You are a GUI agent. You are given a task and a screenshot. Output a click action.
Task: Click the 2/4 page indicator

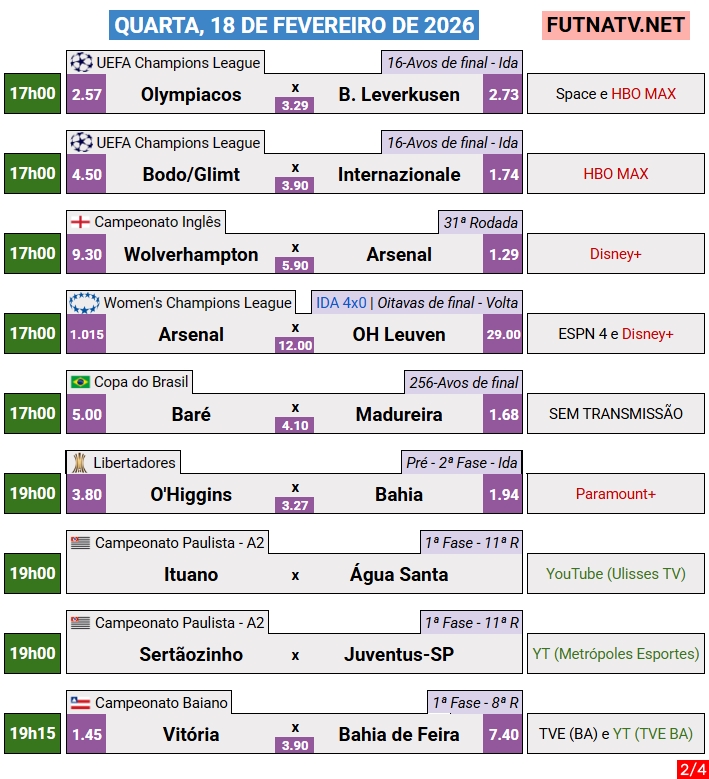[x=691, y=769]
